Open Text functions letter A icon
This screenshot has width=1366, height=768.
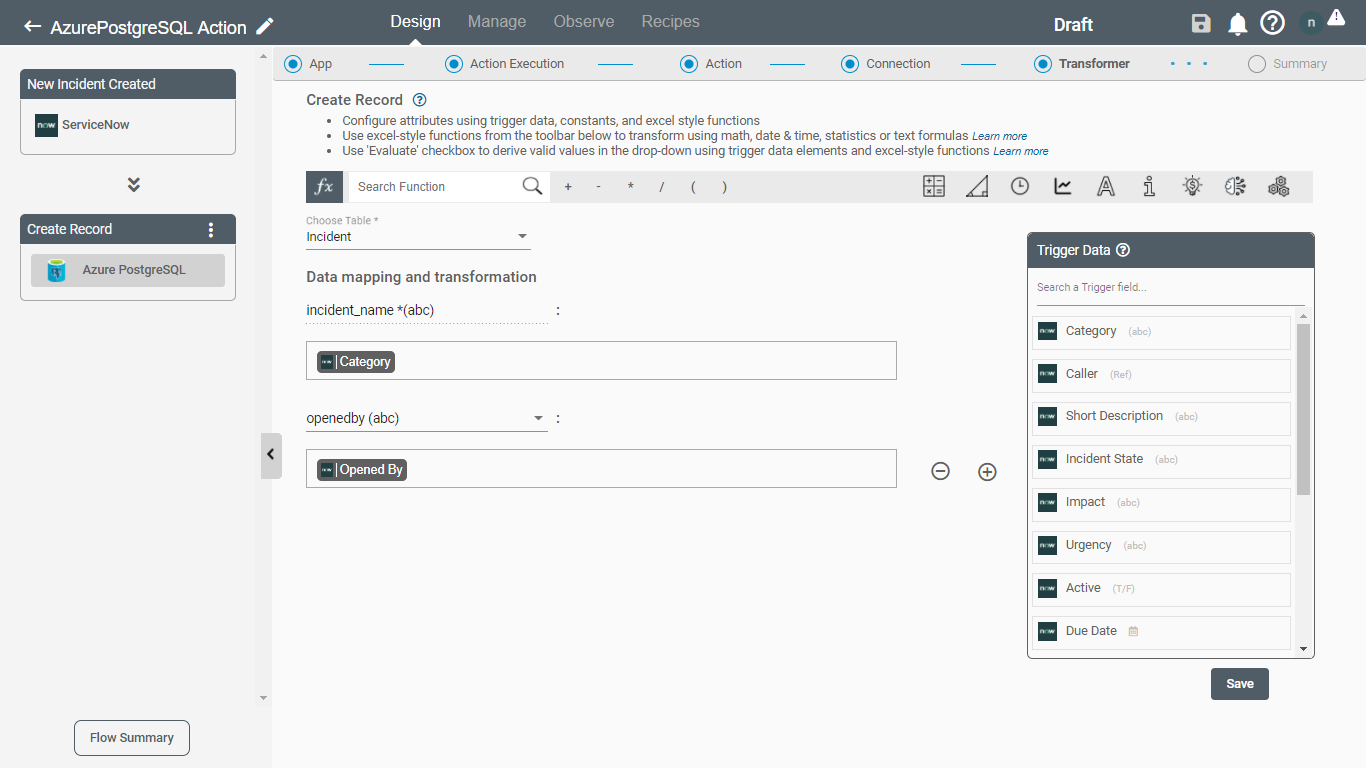1106,186
